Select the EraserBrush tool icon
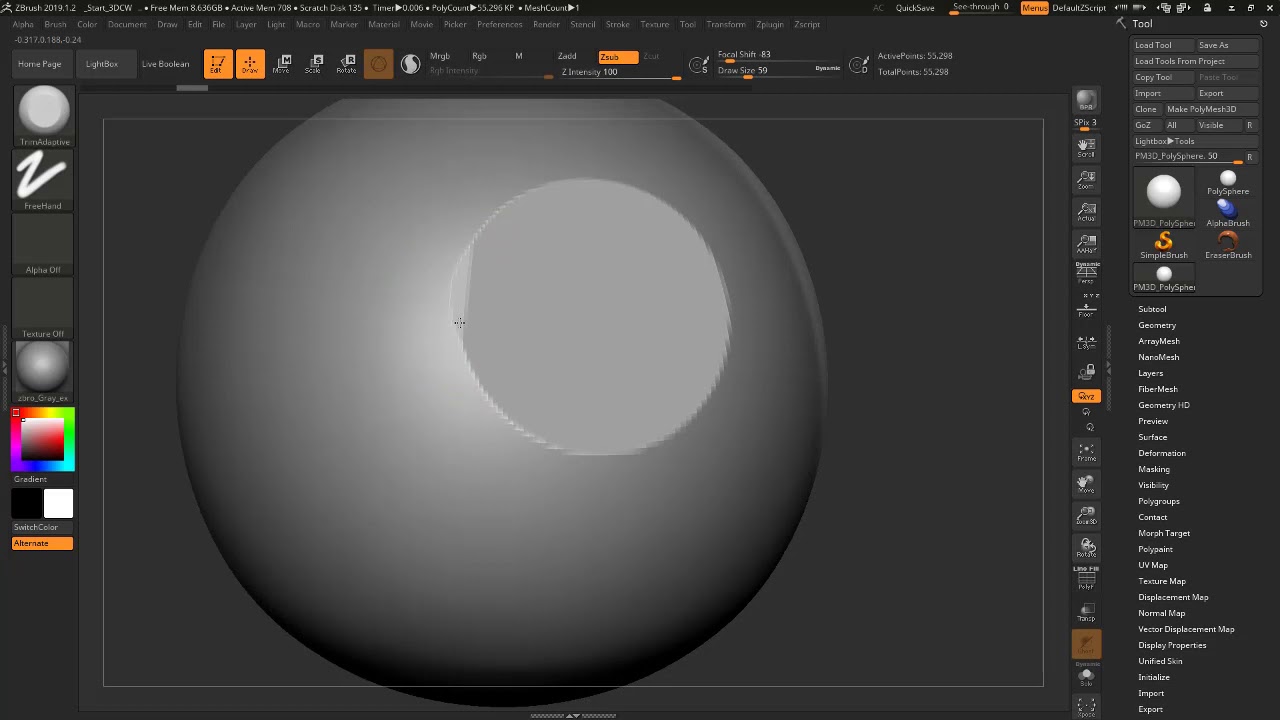The height and width of the screenshot is (720, 1280). (x=1228, y=245)
